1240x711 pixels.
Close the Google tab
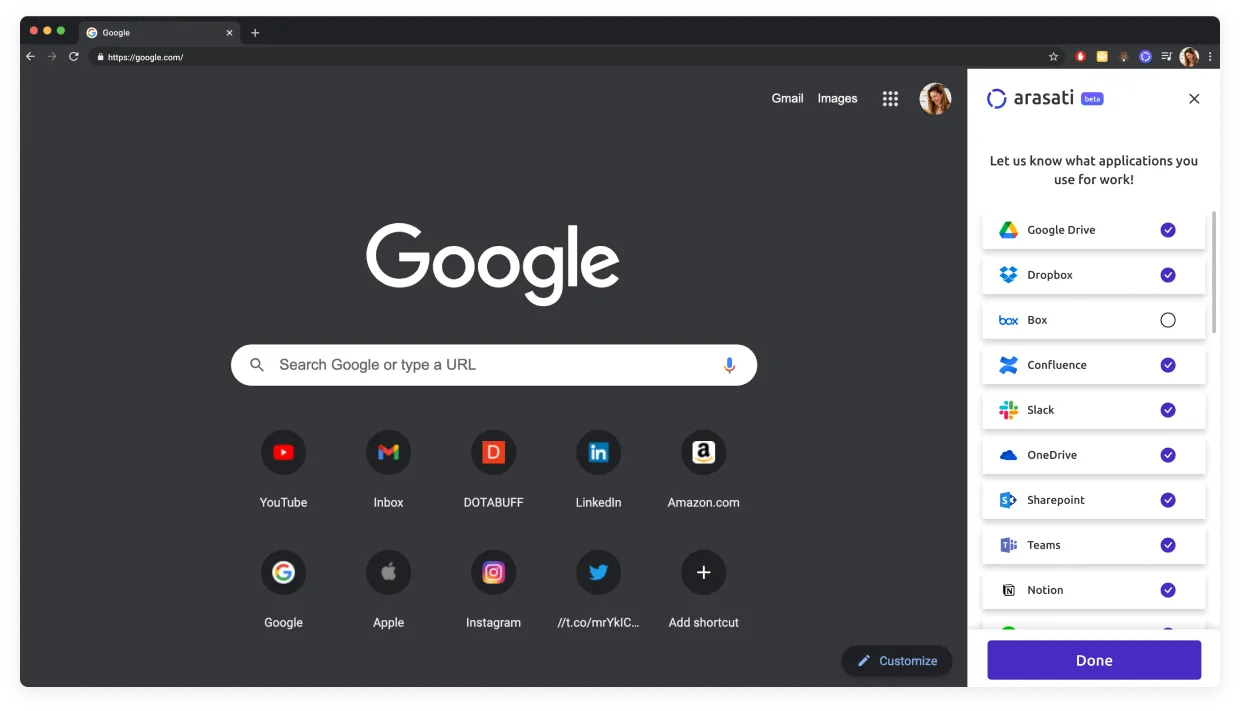(229, 33)
